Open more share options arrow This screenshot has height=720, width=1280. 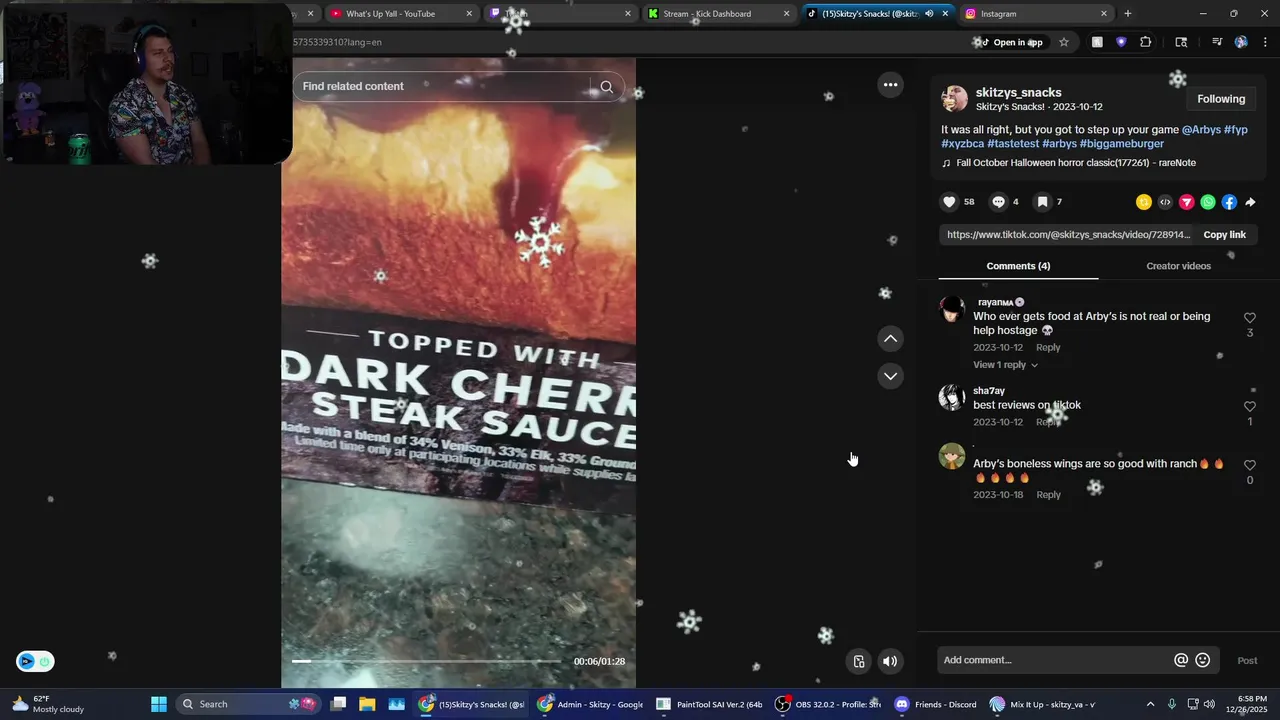[1250, 202]
